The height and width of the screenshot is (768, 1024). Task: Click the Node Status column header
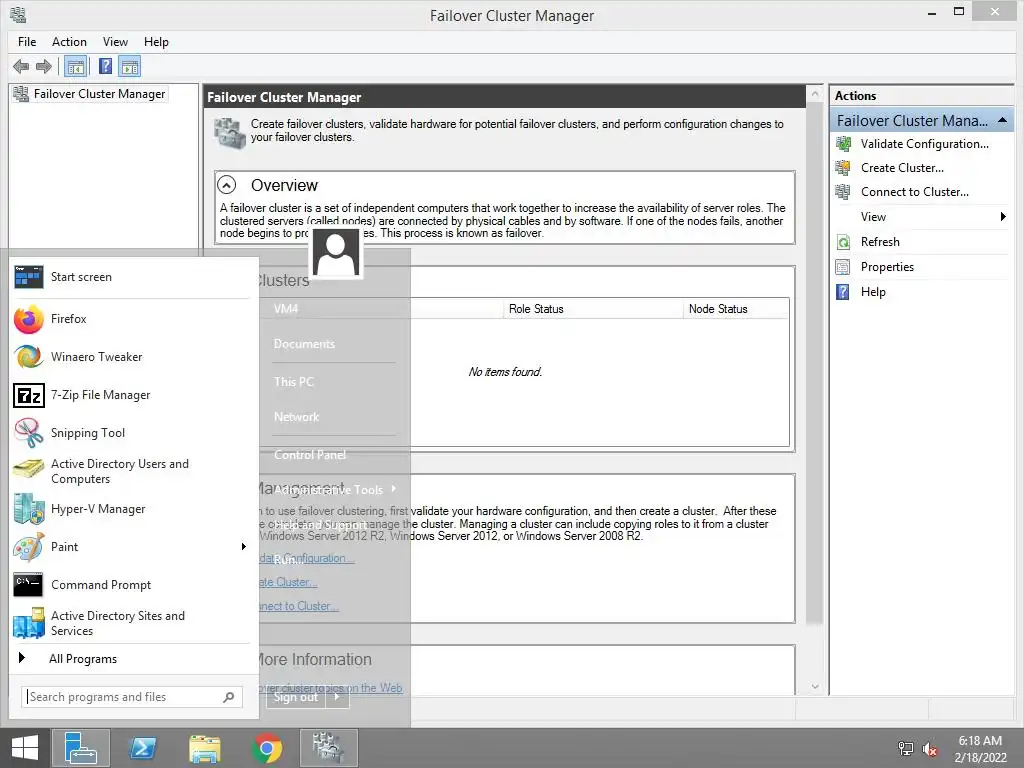click(736, 309)
